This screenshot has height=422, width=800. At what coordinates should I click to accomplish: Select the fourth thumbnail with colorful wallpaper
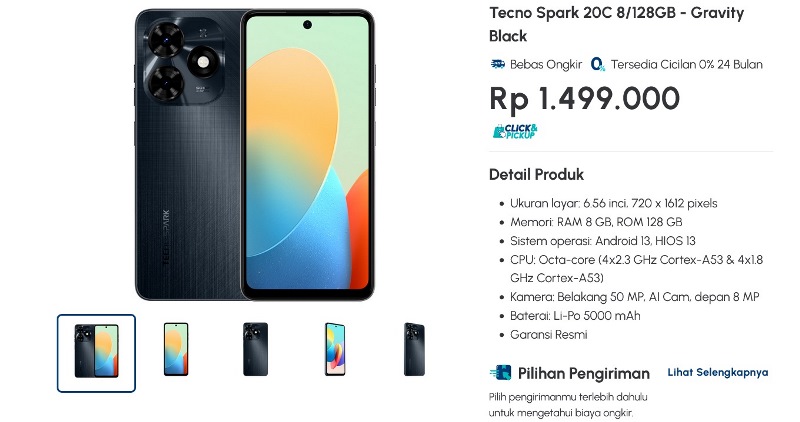coord(335,350)
